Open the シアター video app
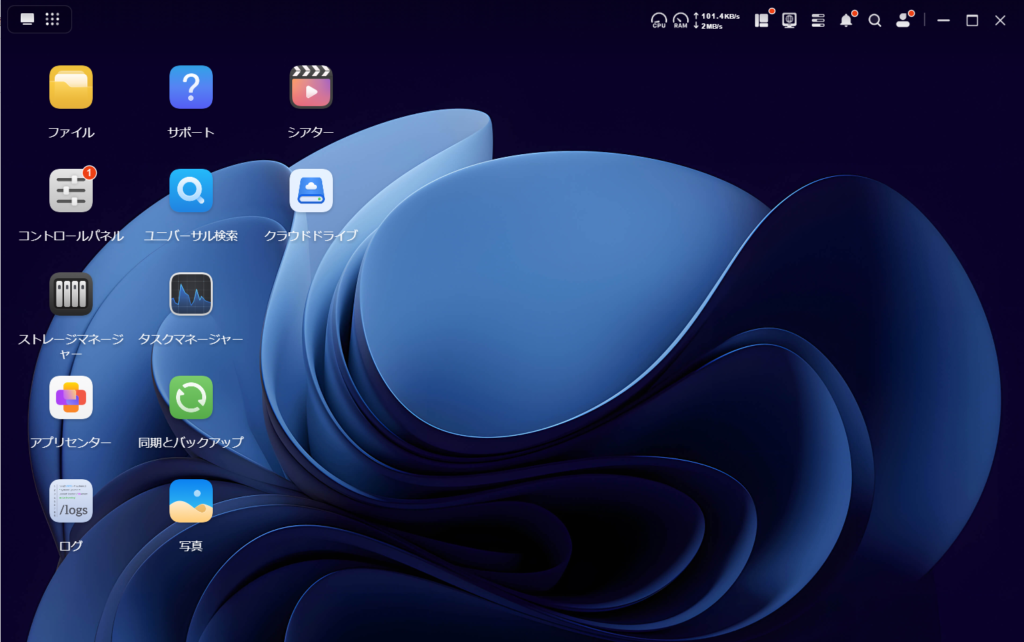This screenshot has height=642, width=1024. coord(311,88)
